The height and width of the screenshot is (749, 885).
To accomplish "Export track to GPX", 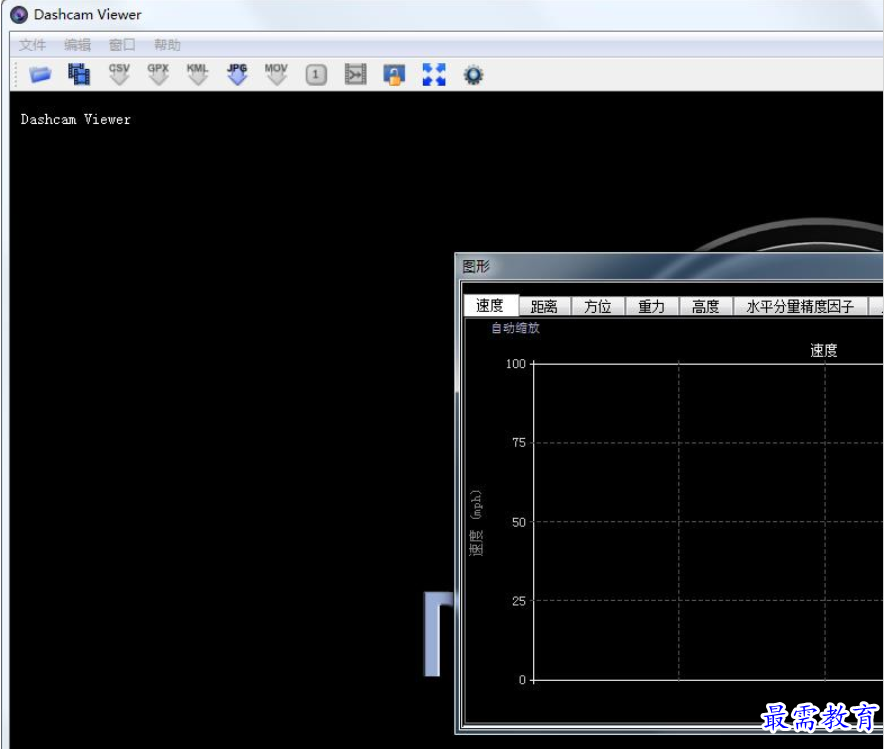I will click(158, 74).
